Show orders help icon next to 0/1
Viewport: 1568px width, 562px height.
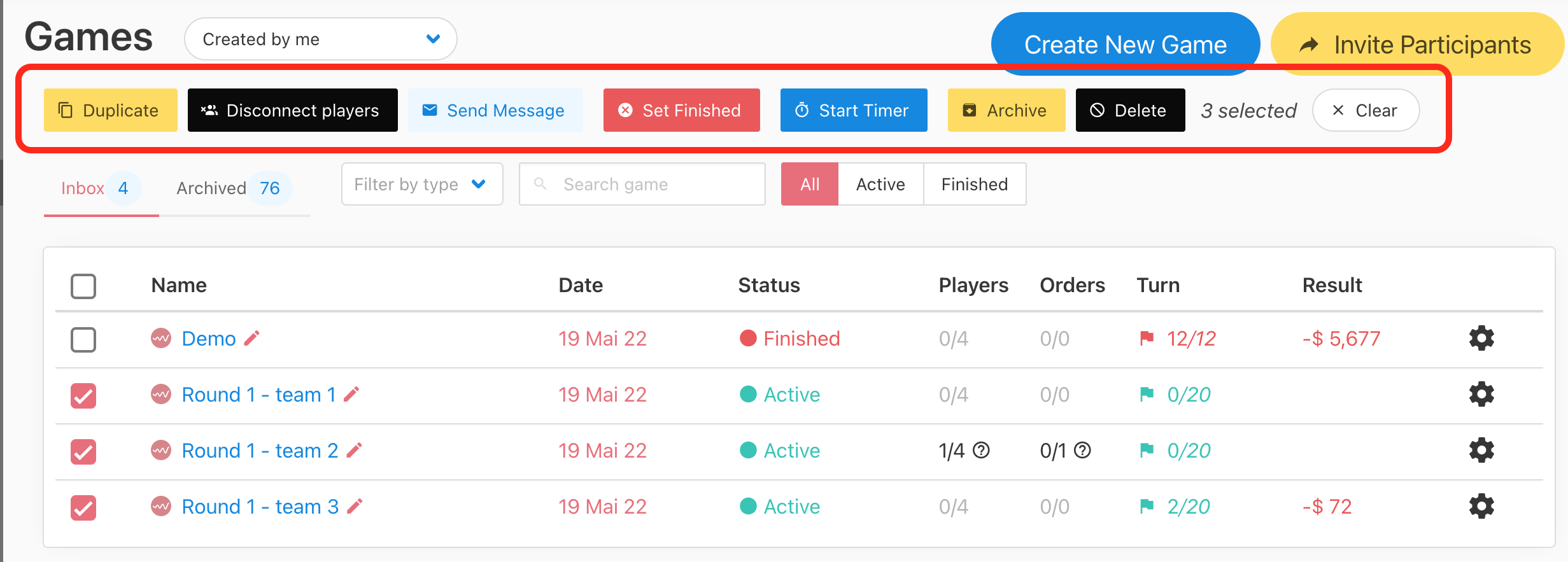(x=1082, y=451)
